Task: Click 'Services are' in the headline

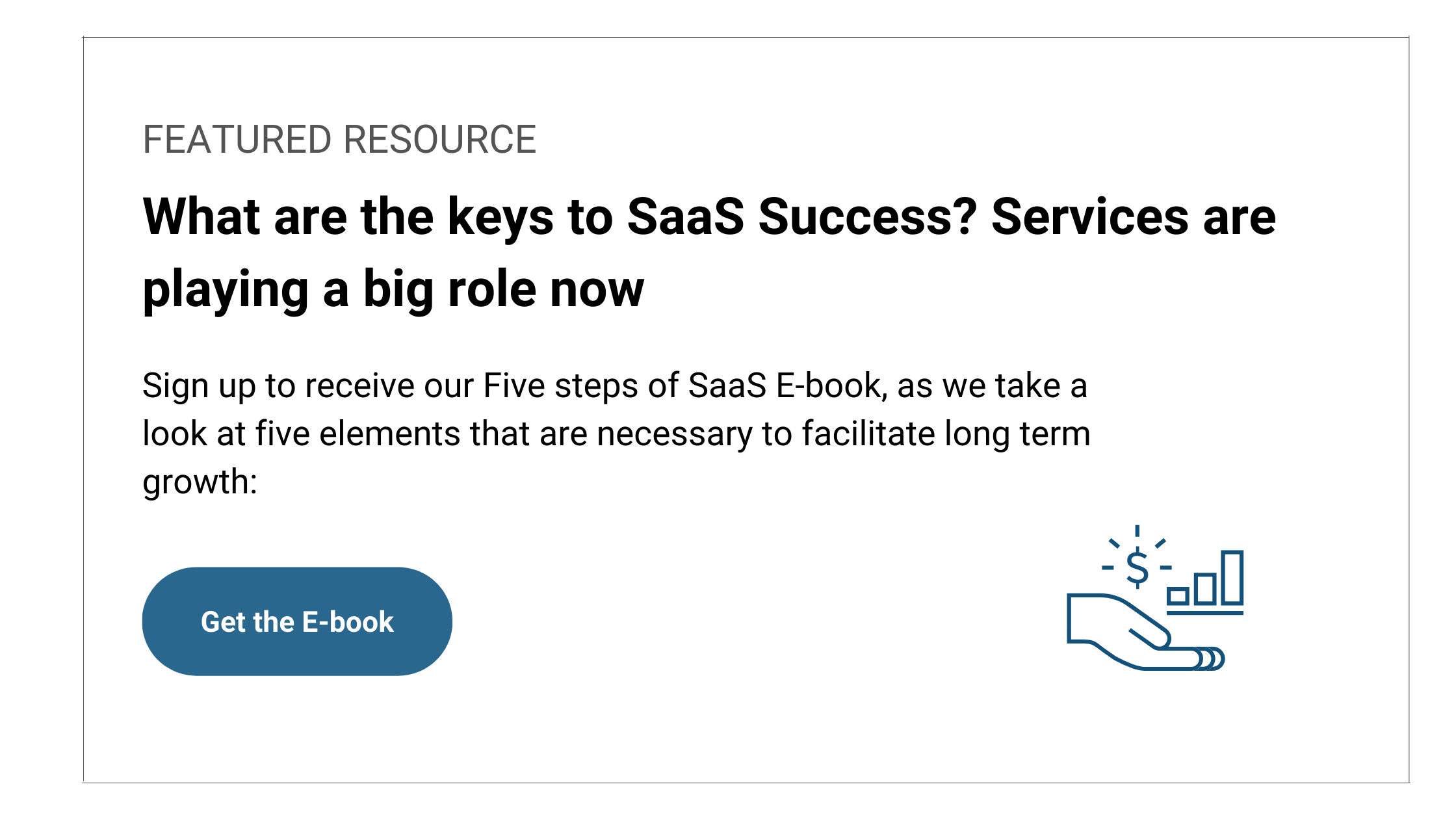Action: coord(1134,216)
